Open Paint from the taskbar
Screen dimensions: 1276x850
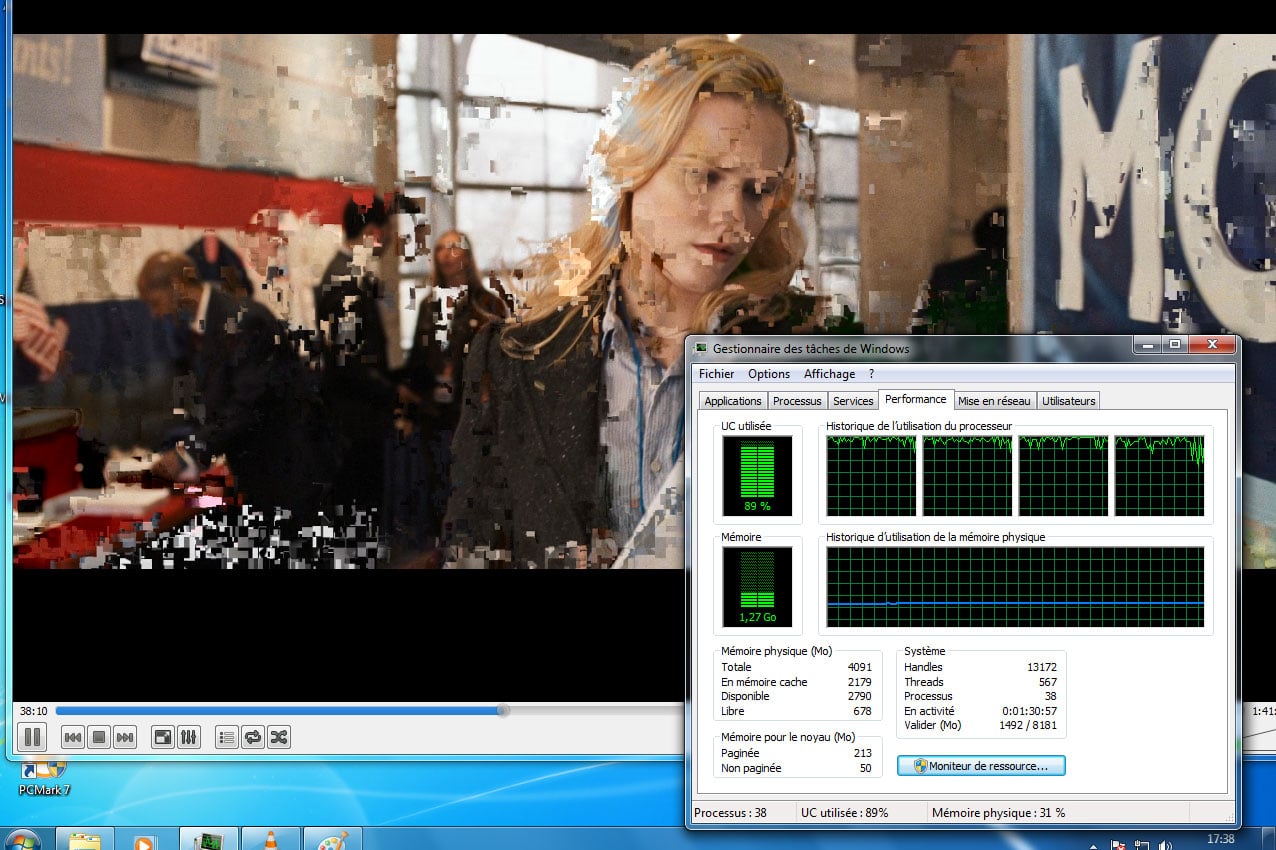tap(332, 840)
